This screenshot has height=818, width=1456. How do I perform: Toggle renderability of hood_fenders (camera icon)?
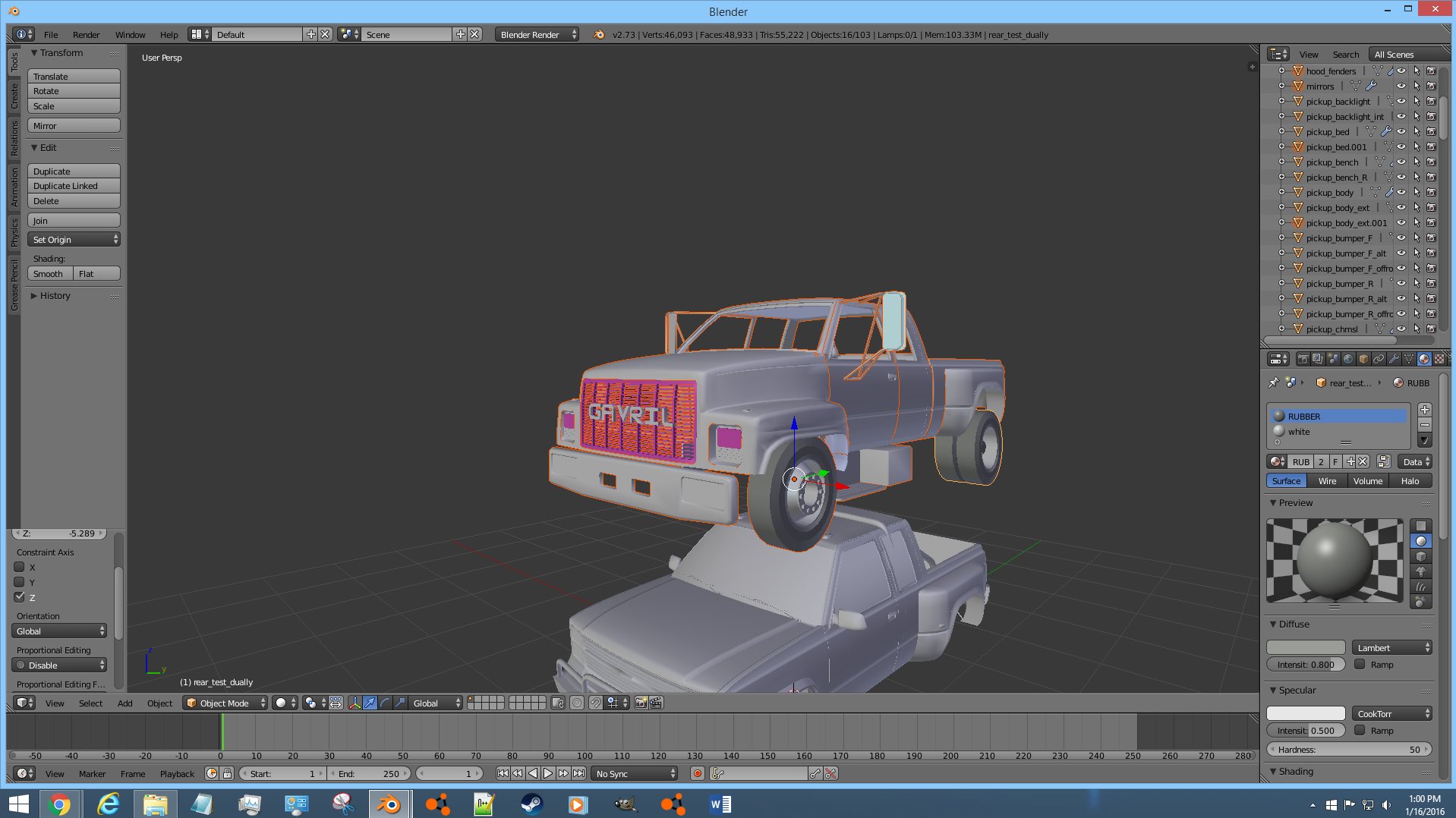(x=1431, y=71)
